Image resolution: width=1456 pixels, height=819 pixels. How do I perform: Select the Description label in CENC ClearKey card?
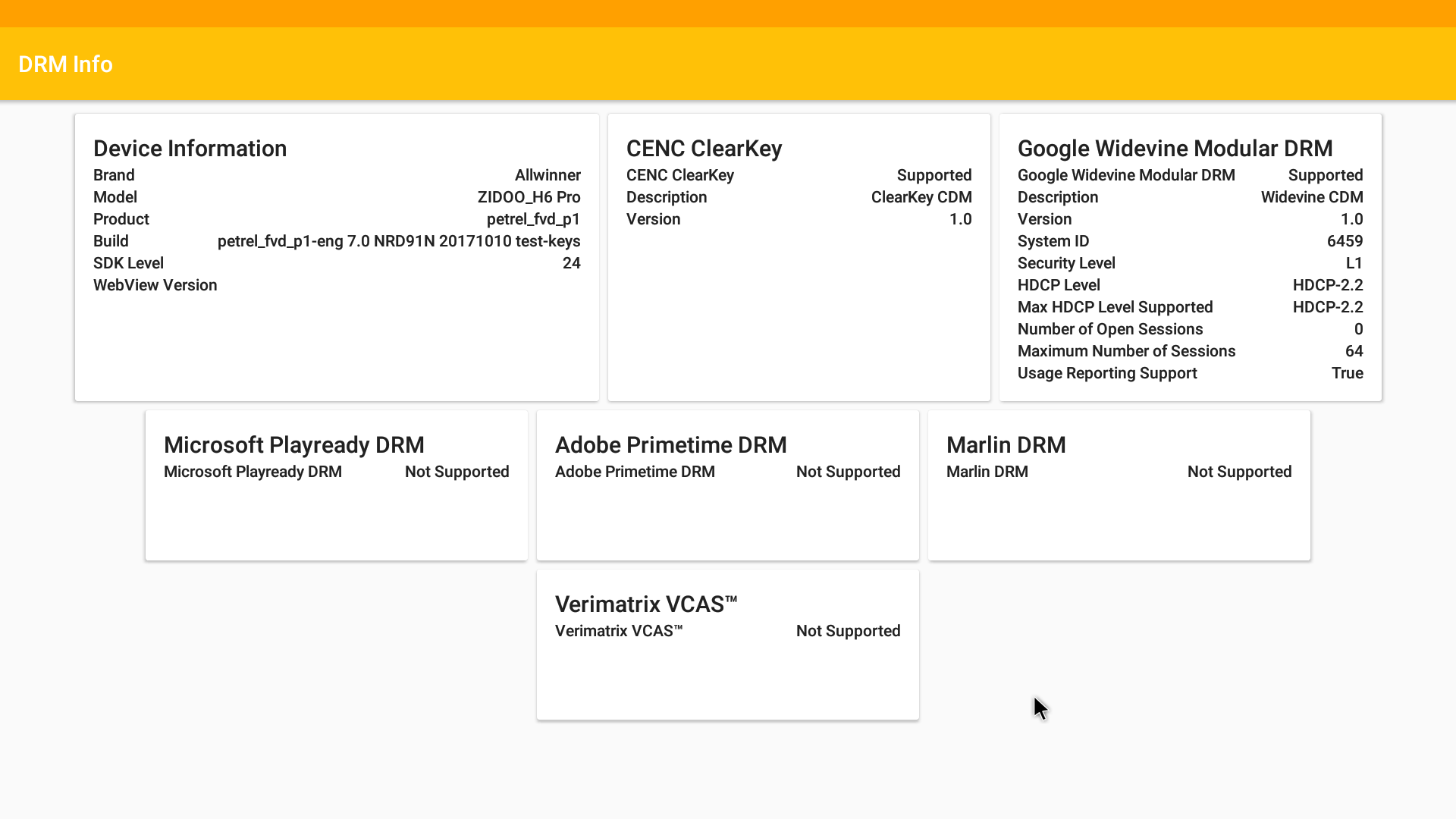(667, 197)
